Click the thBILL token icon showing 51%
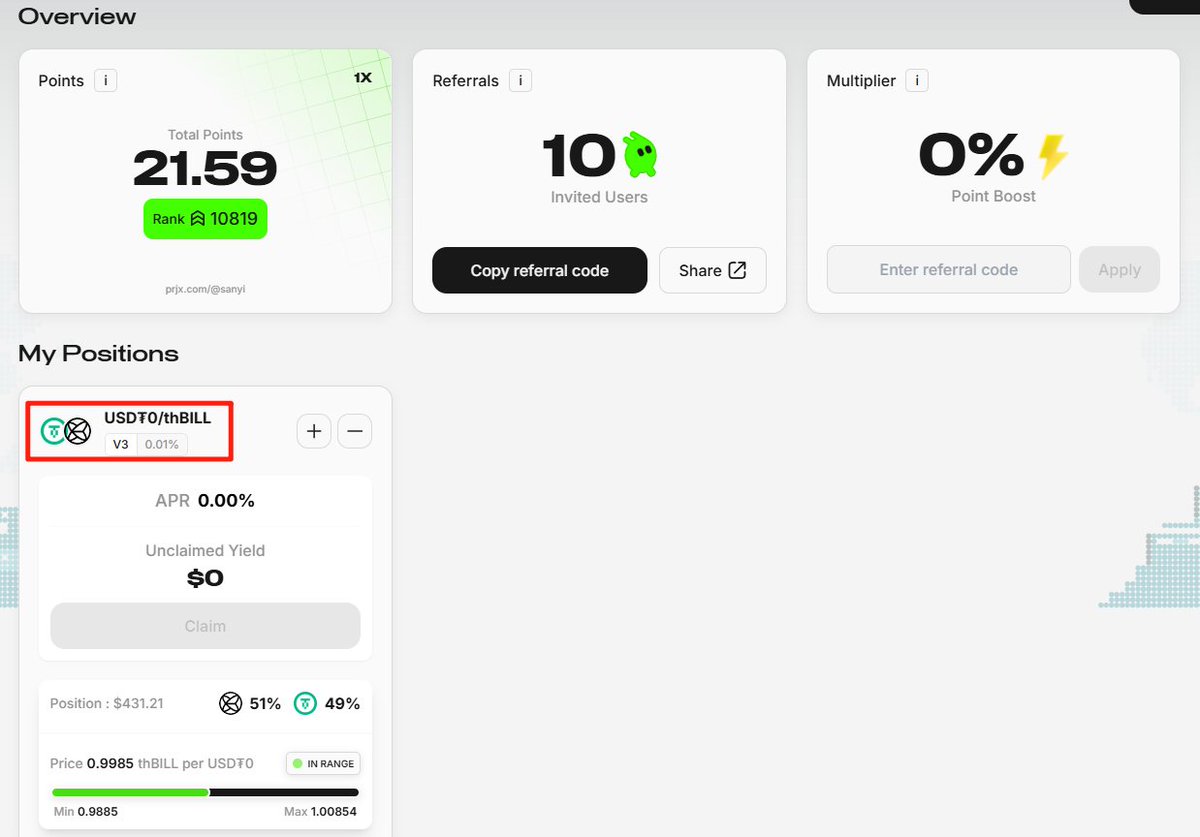The image size is (1200, 837). coord(231,704)
